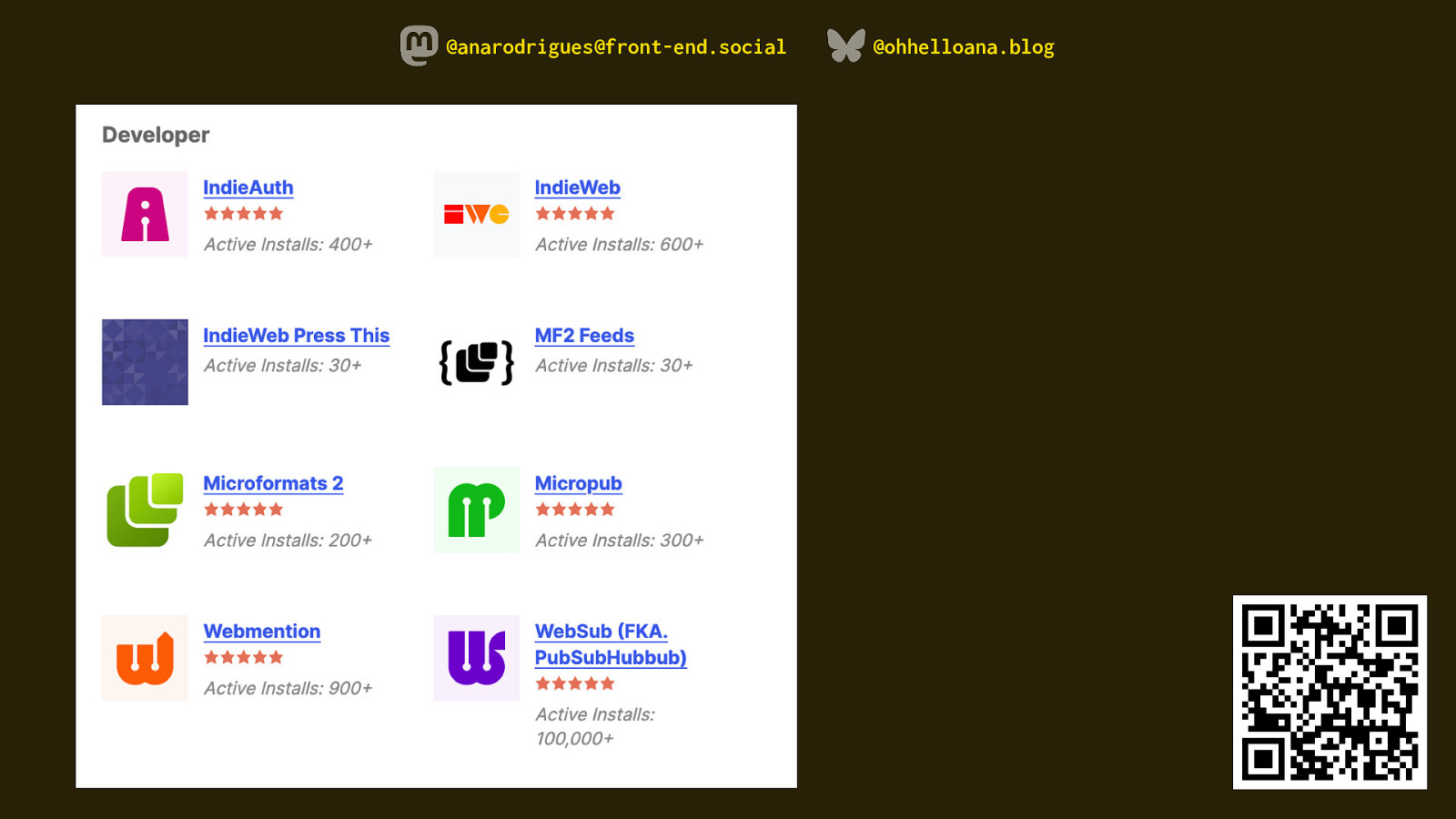This screenshot has height=819, width=1456.
Task: Open the Webmention plugin link
Action: click(262, 632)
